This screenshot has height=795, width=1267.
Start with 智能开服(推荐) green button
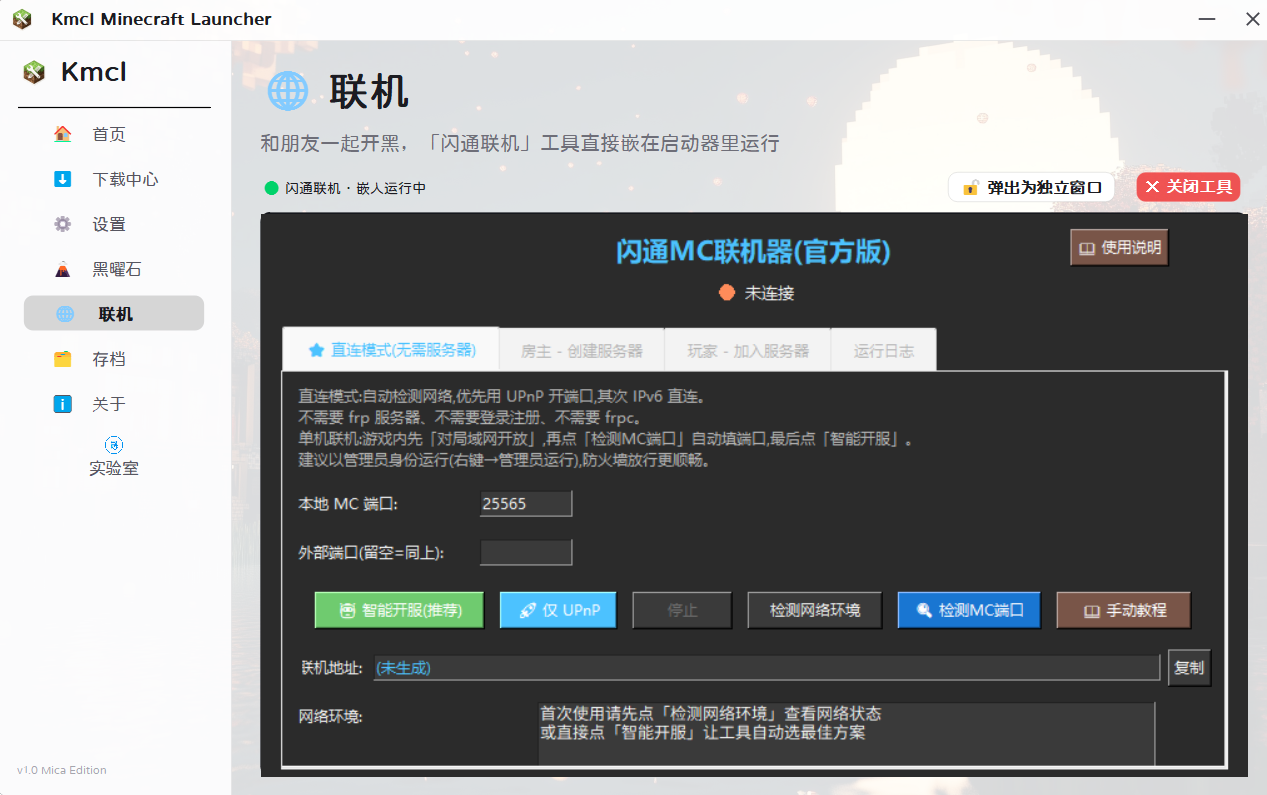[400, 610]
